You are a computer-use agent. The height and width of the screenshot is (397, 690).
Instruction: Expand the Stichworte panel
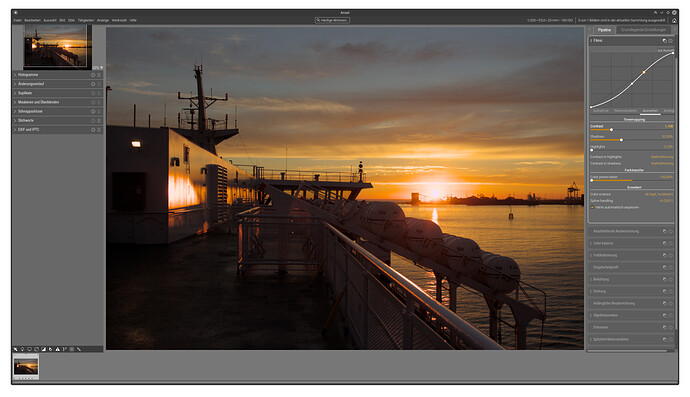click(15, 120)
